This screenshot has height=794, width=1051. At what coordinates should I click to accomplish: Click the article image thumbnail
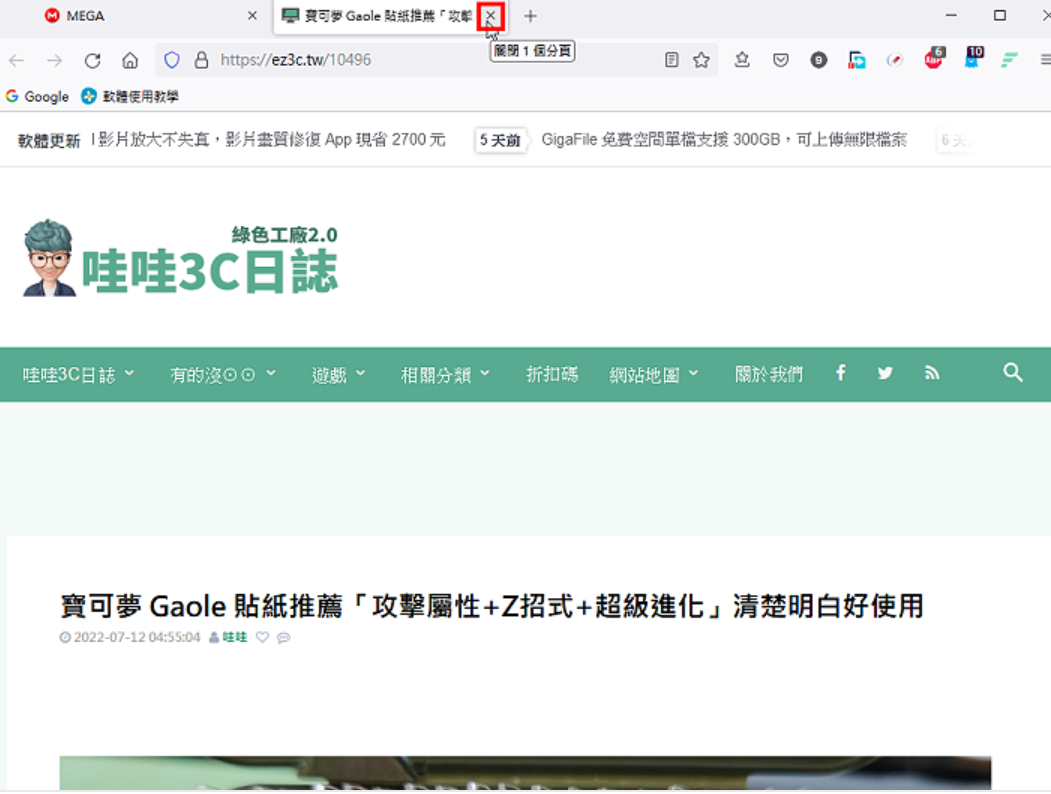pyautogui.click(x=525, y=774)
